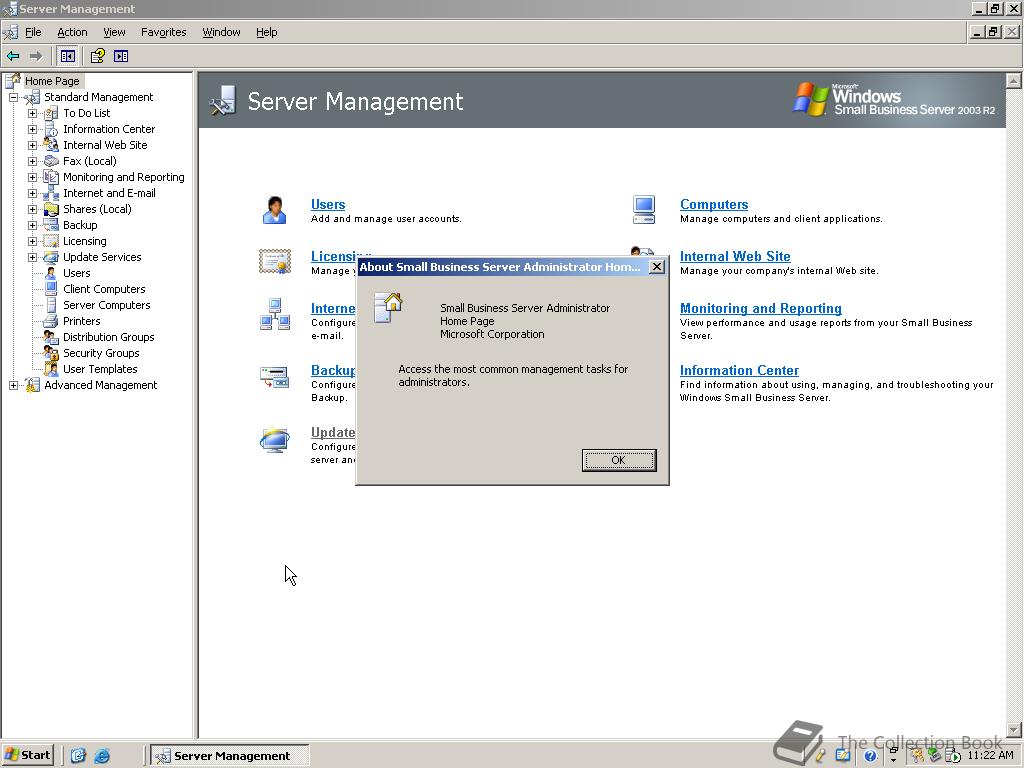Expand the To Do List node

point(32,114)
